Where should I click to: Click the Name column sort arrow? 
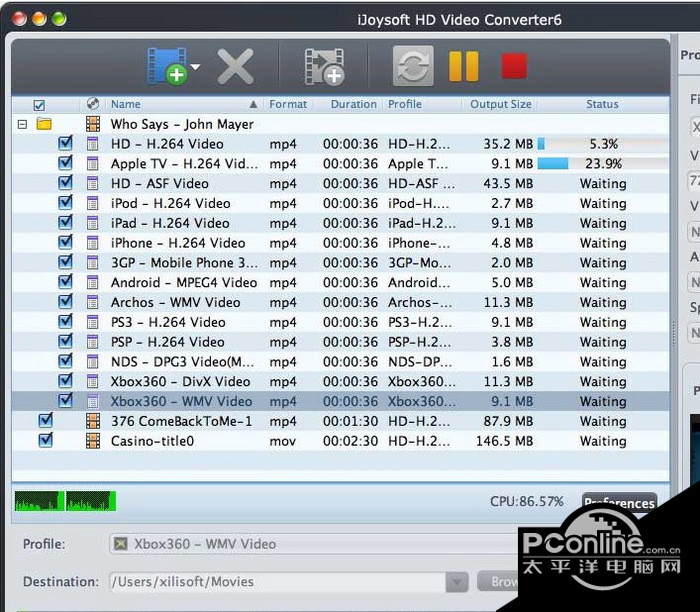(253, 104)
